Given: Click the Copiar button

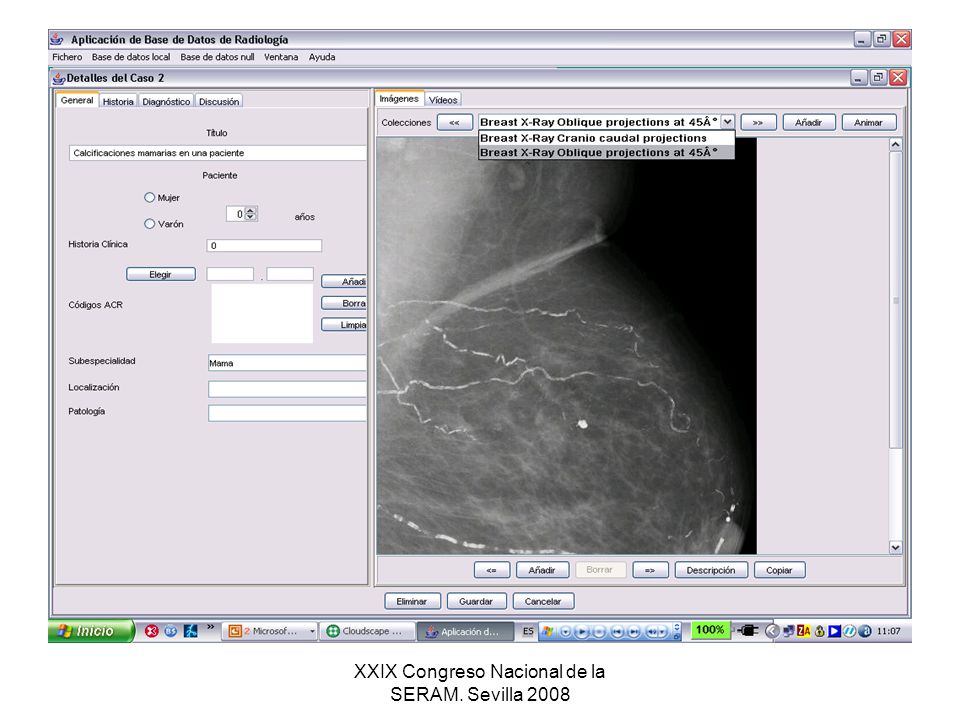Looking at the screenshot, I should click(779, 570).
